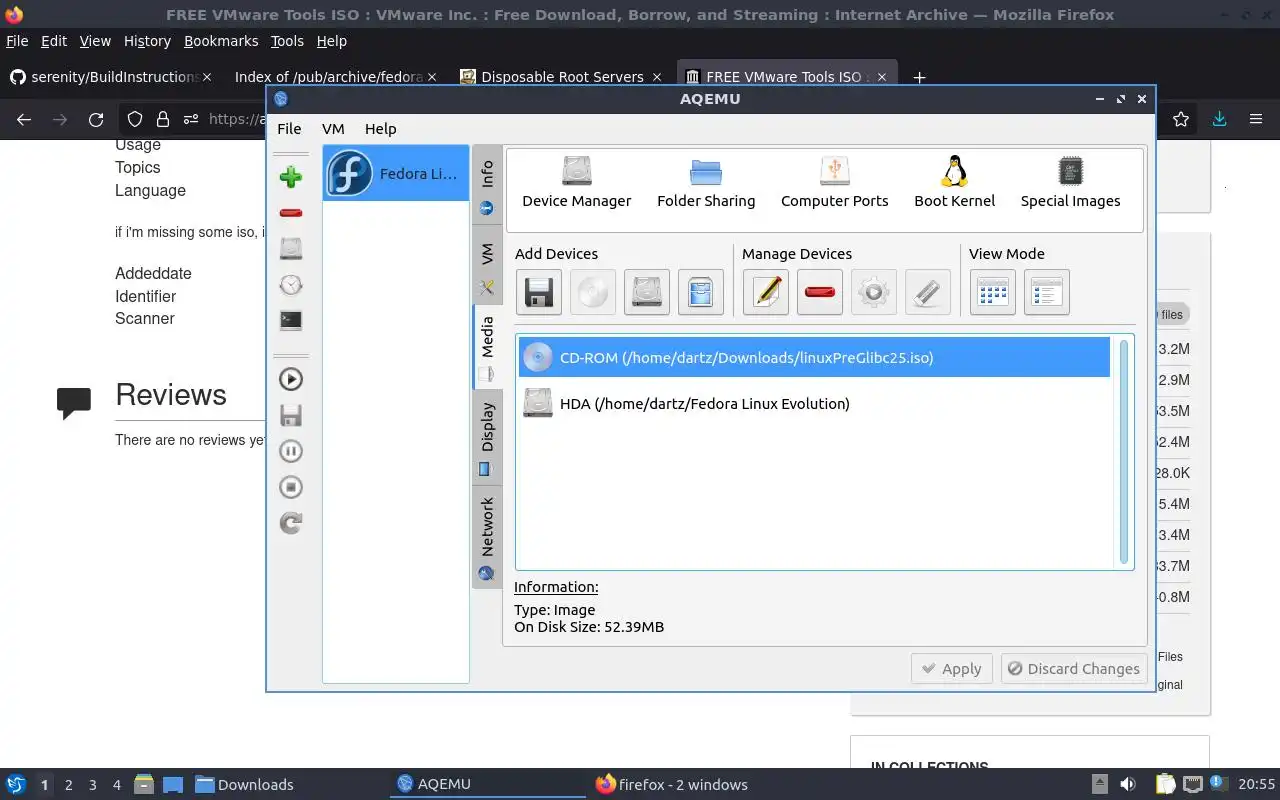Open Boot Kernel settings
The width and height of the screenshot is (1280, 800).
coord(955,183)
